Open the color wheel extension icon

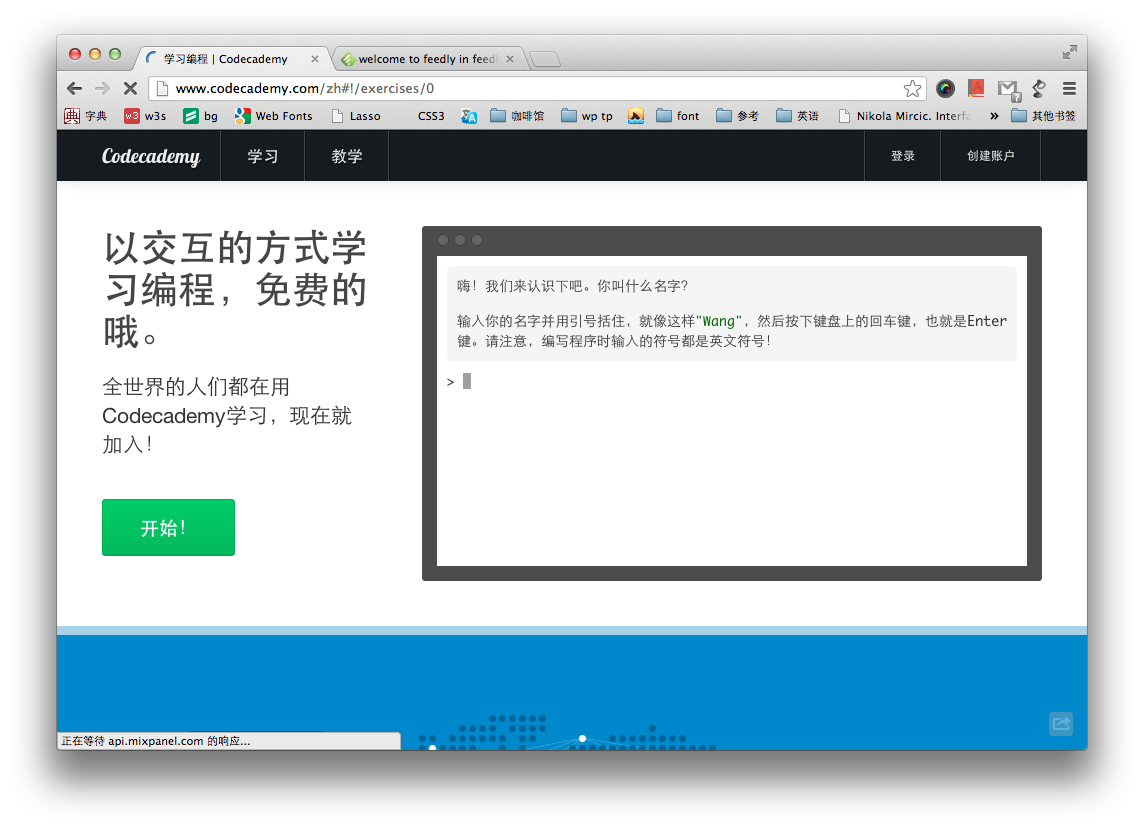coord(946,88)
